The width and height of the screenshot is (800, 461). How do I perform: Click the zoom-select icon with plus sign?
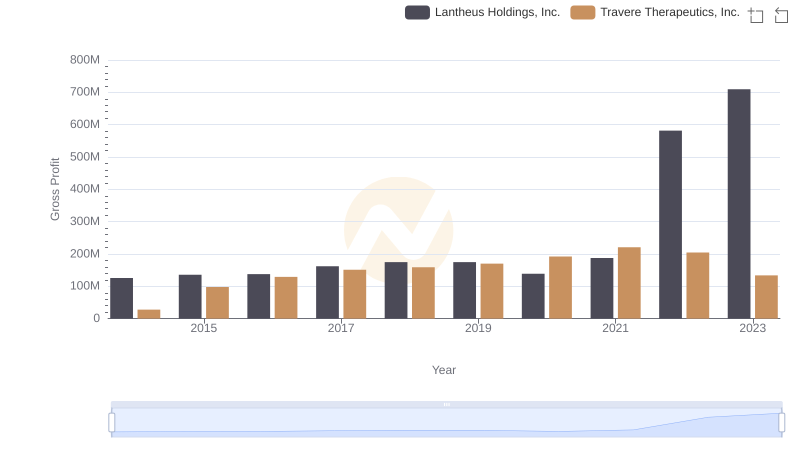point(756,15)
